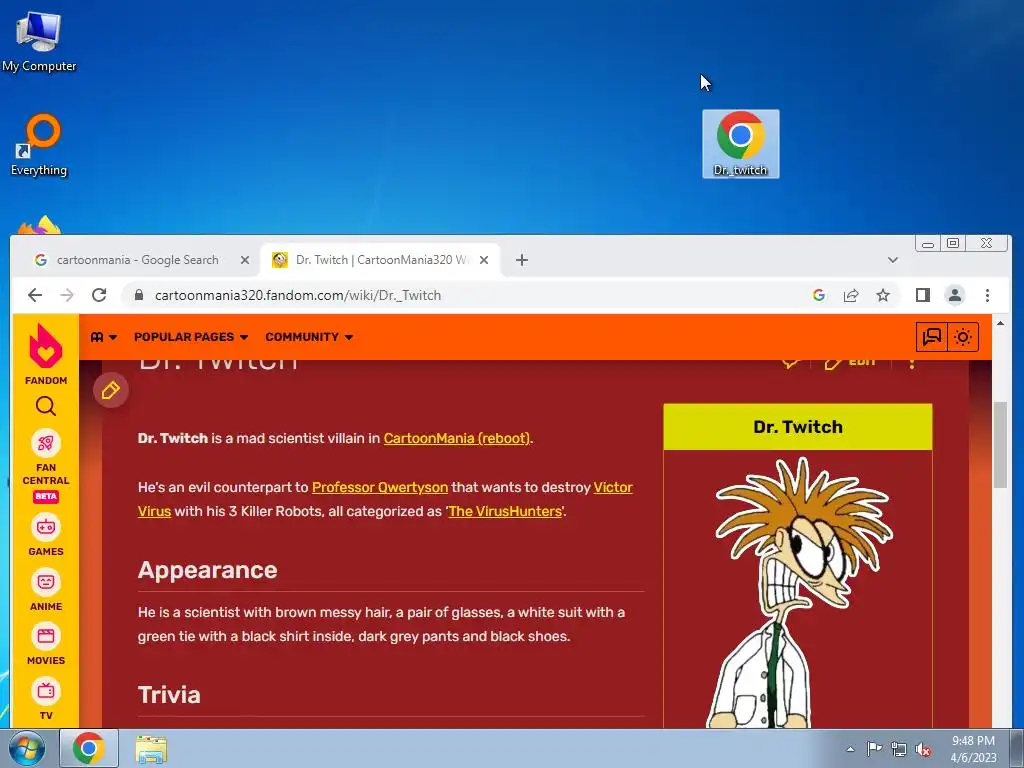The width and height of the screenshot is (1024, 768).
Task: Share this page from address bar
Action: tap(851, 295)
